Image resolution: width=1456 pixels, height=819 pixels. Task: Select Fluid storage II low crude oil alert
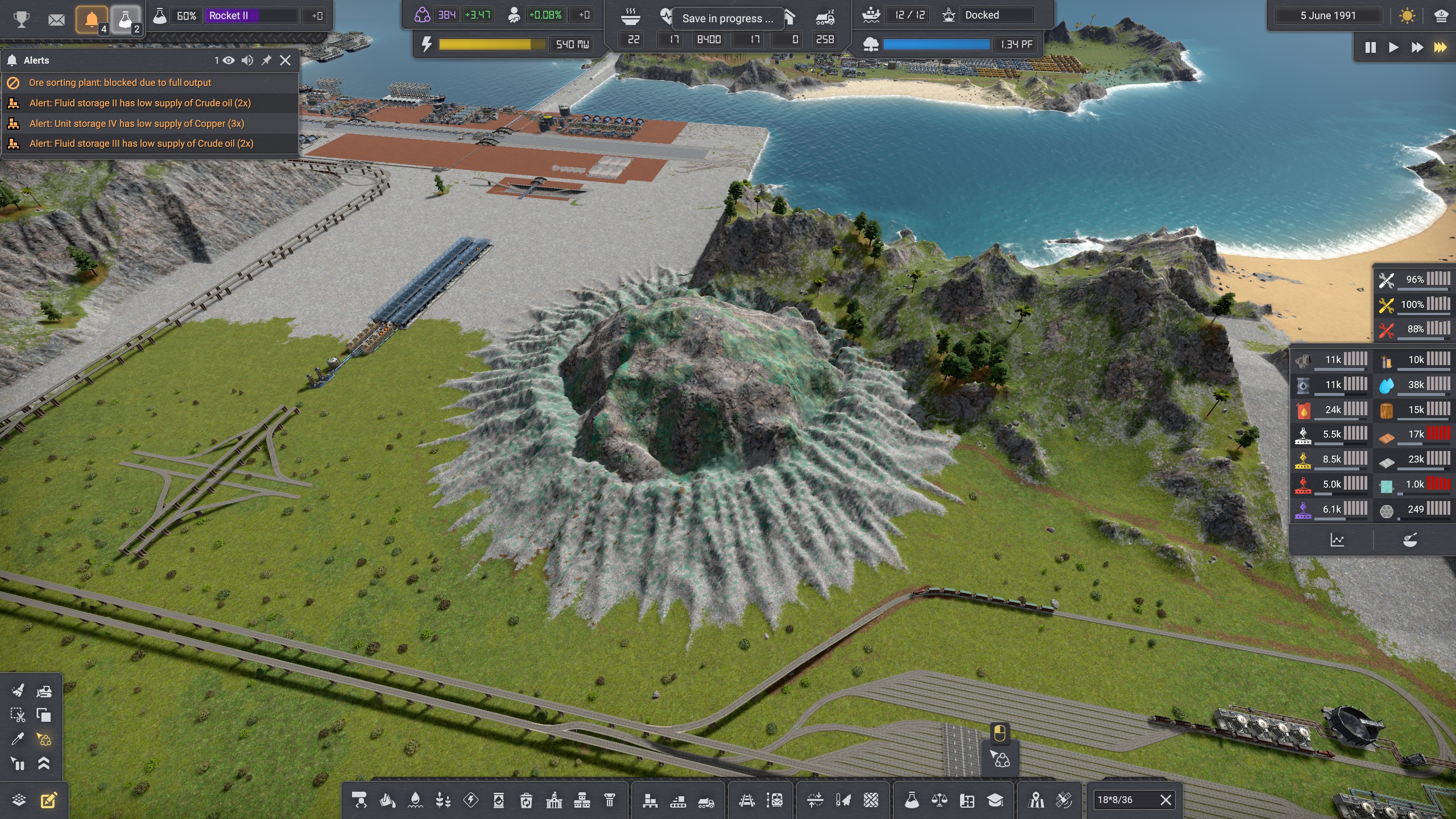tap(150, 103)
